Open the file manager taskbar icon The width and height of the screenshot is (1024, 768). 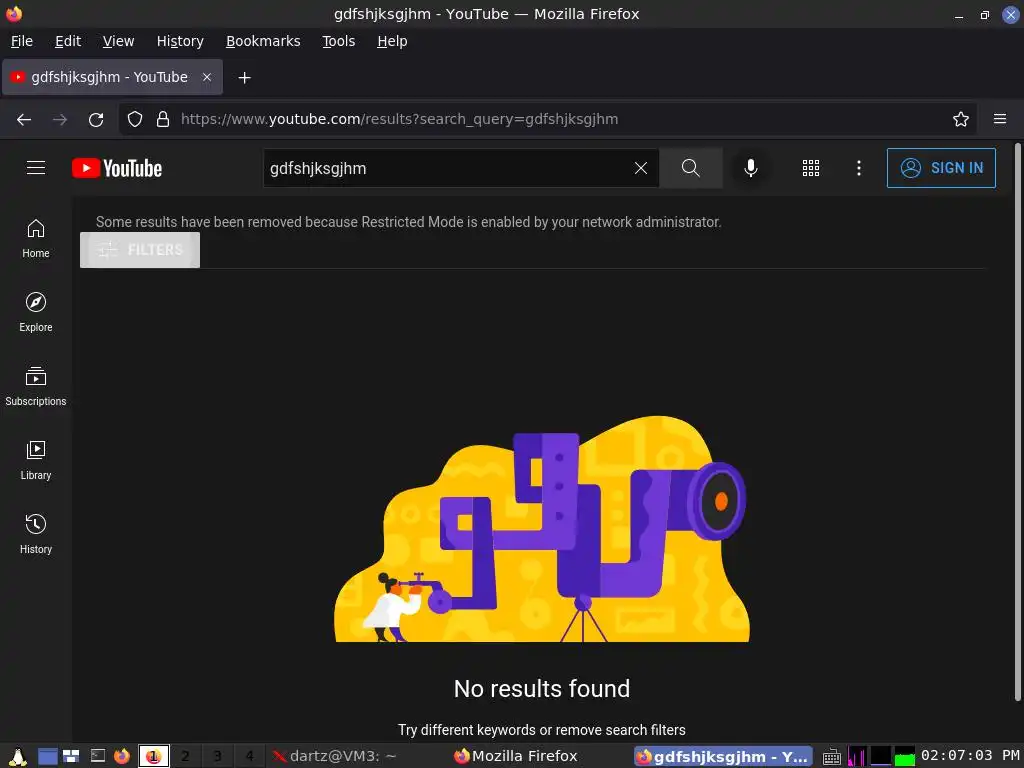[71, 756]
